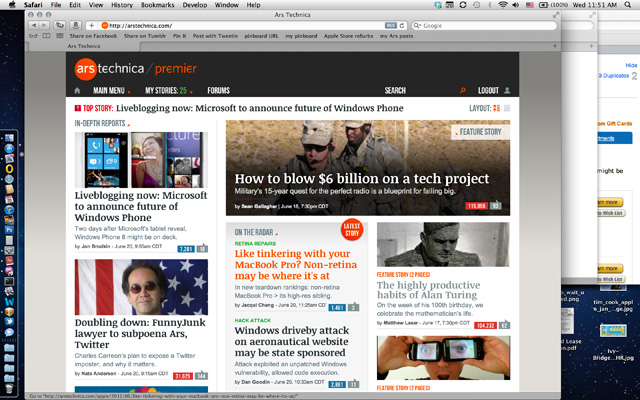Viewport: 640px width, 400px height.
Task: Click Share on Facebook bookmarklet
Action: pyautogui.click(x=93, y=36)
